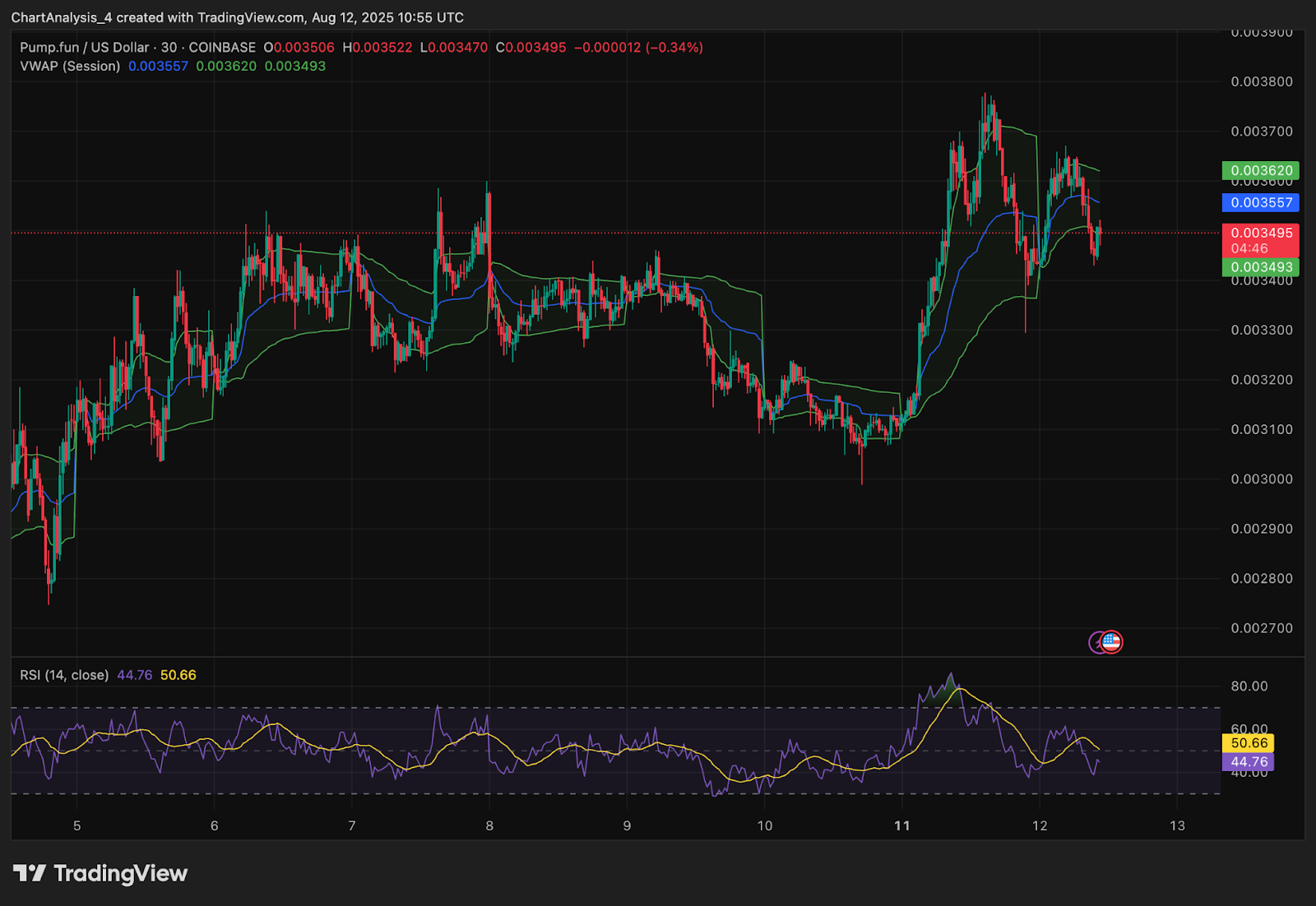The width and height of the screenshot is (1316, 906).
Task: Click the 80.00 level on RSI scale
Action: click(1249, 686)
